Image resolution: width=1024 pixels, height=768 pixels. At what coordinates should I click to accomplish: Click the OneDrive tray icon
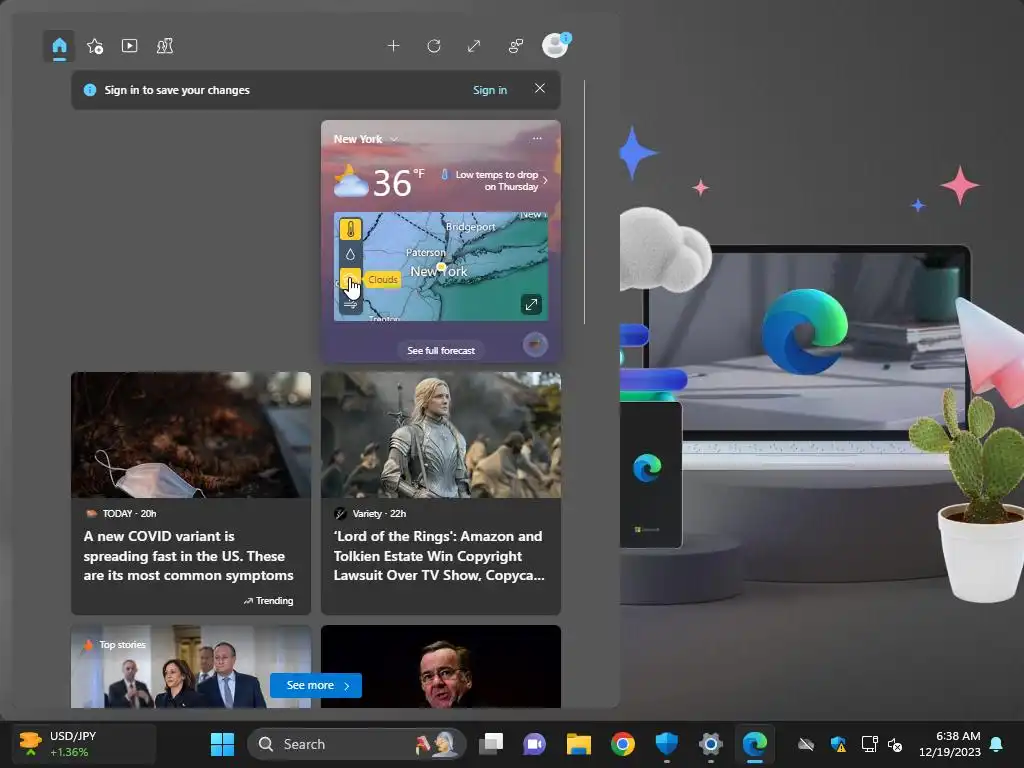tap(806, 744)
